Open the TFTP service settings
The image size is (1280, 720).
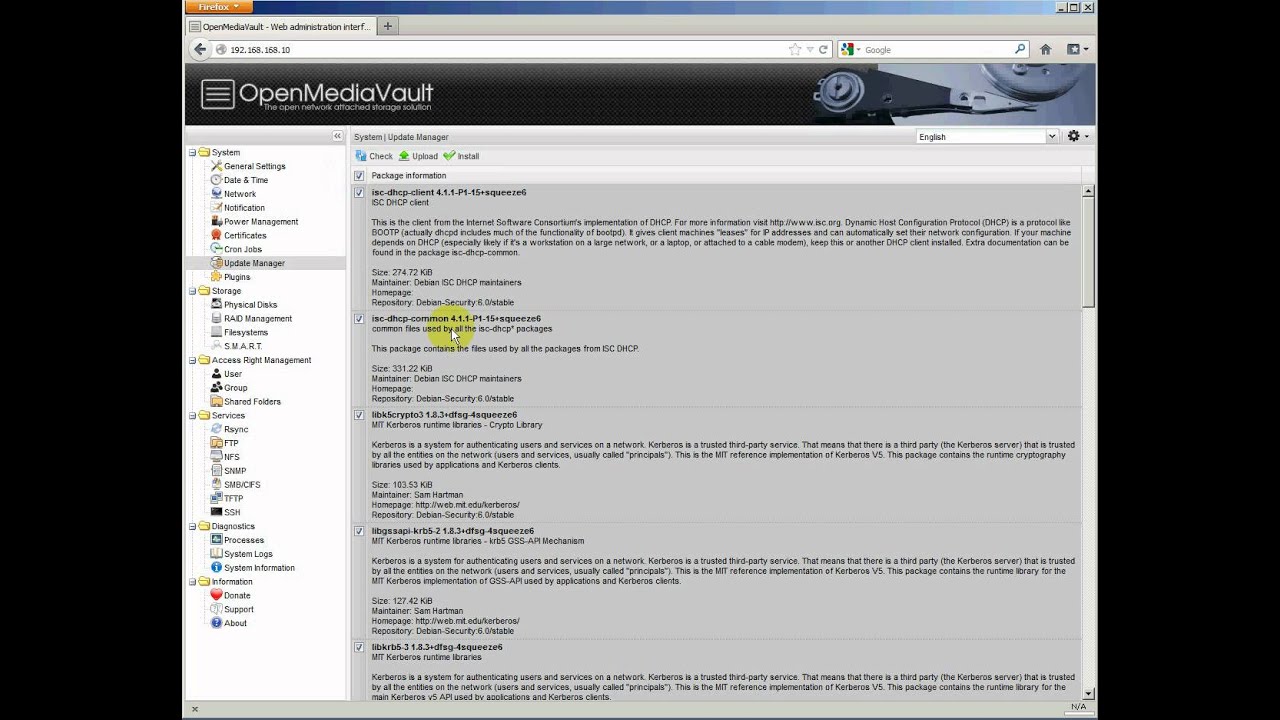232,498
